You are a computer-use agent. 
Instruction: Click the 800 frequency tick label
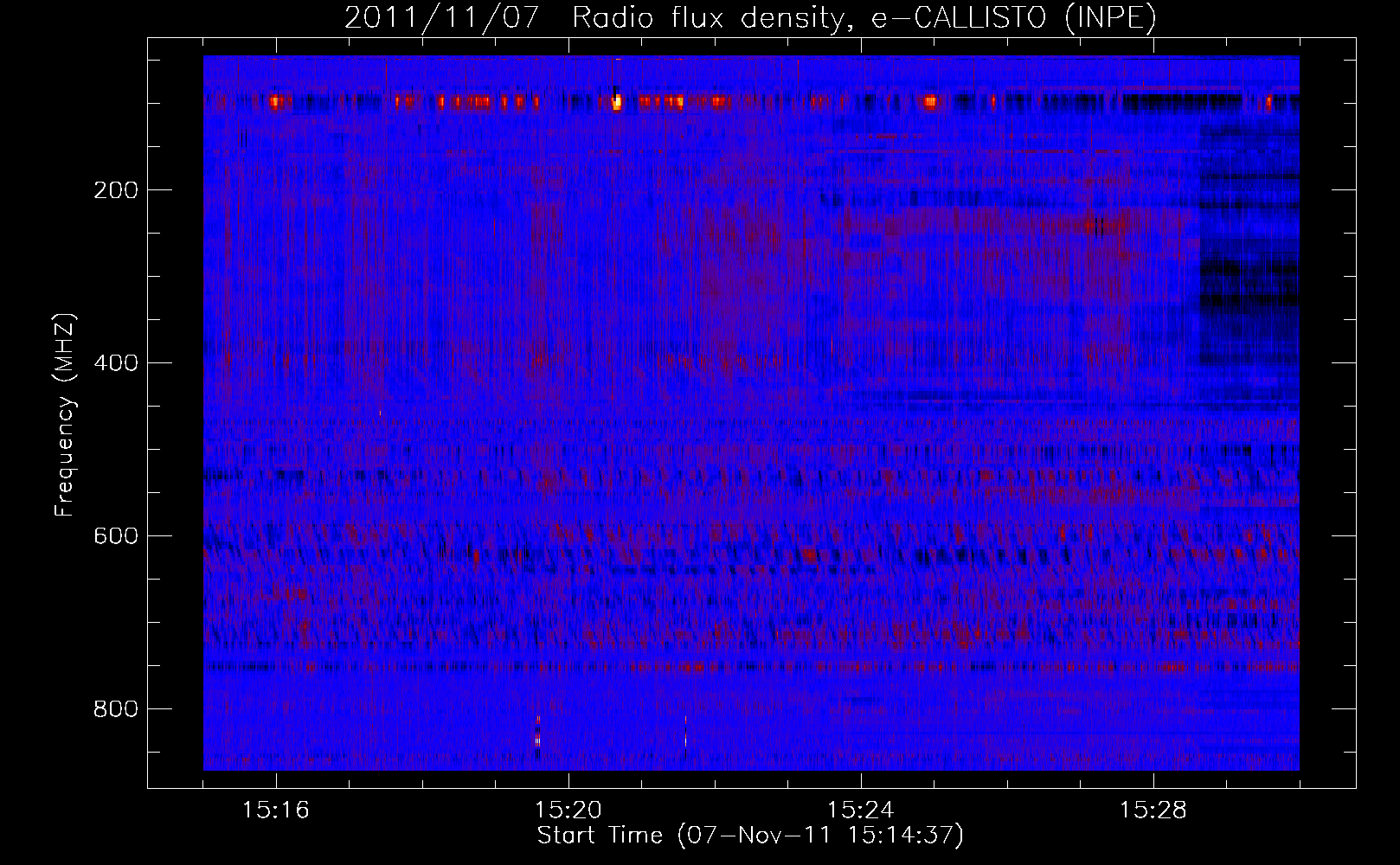[x=116, y=709]
